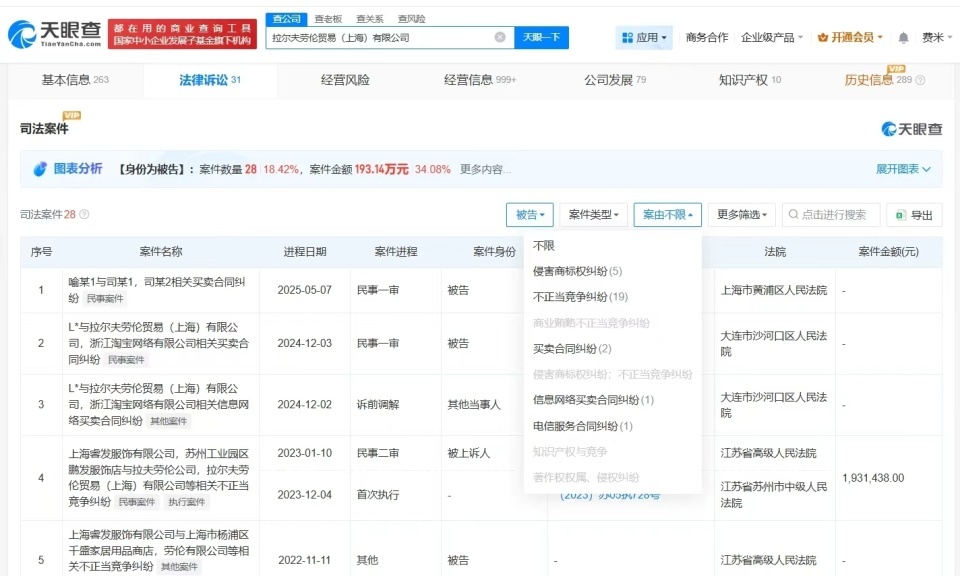Clear the company search using the X icon
This screenshot has height=576, width=960.
click(x=499, y=36)
